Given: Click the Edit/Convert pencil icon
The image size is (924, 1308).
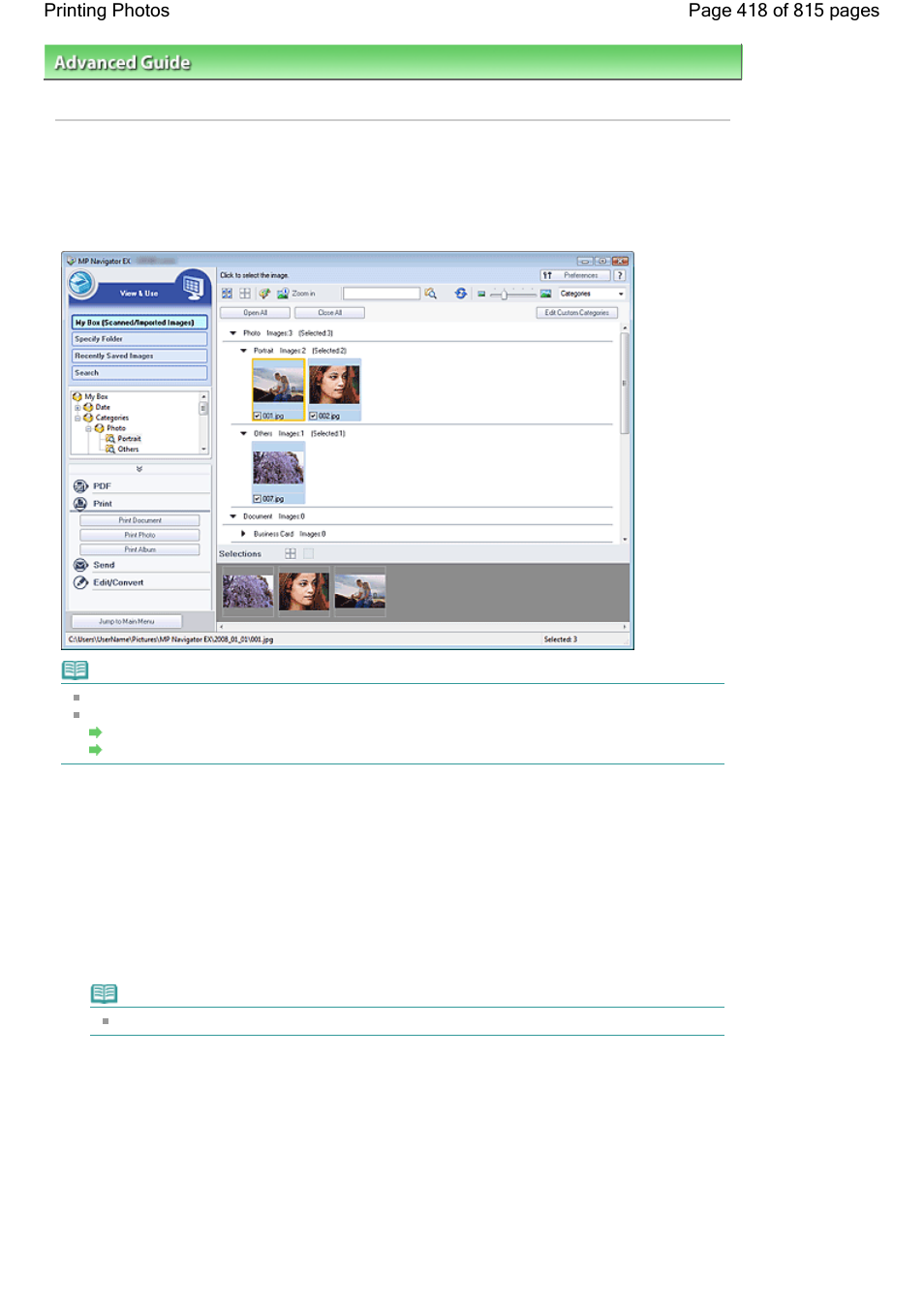Looking at the screenshot, I should 80,582.
